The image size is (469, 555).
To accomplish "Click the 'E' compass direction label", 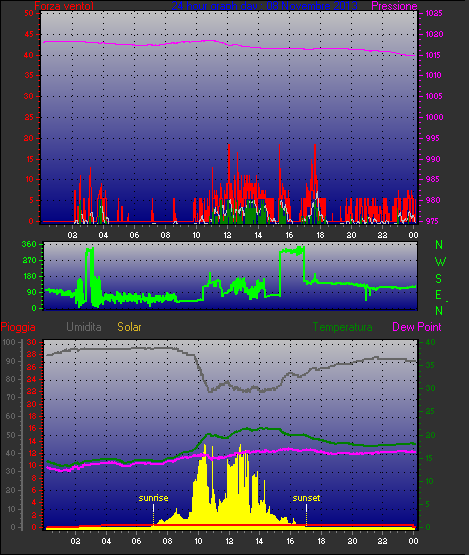I will [x=438, y=294].
